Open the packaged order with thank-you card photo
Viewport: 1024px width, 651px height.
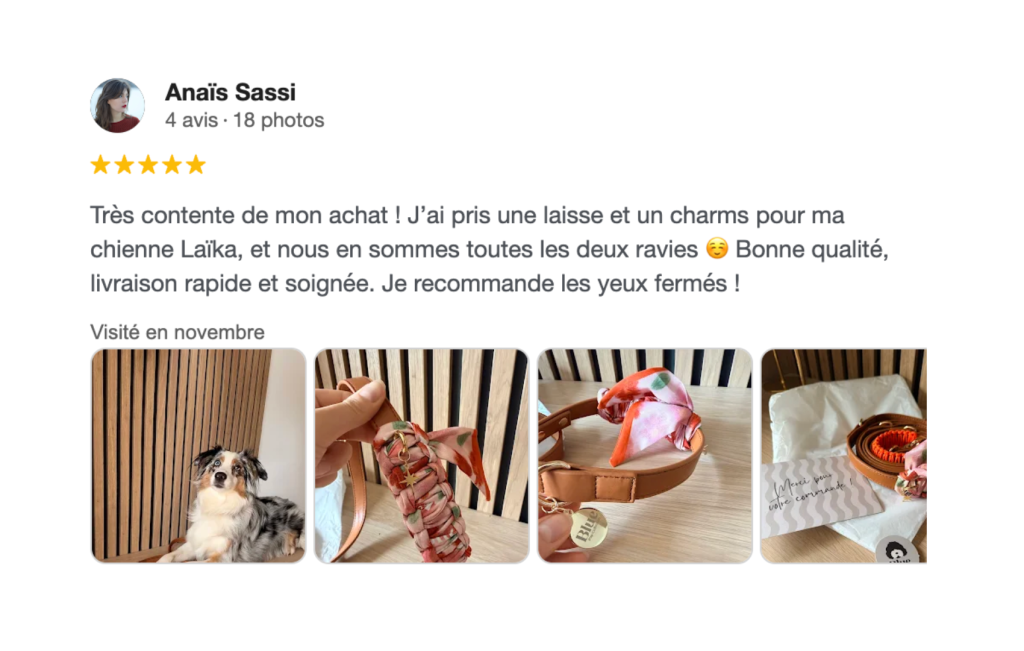click(x=844, y=456)
